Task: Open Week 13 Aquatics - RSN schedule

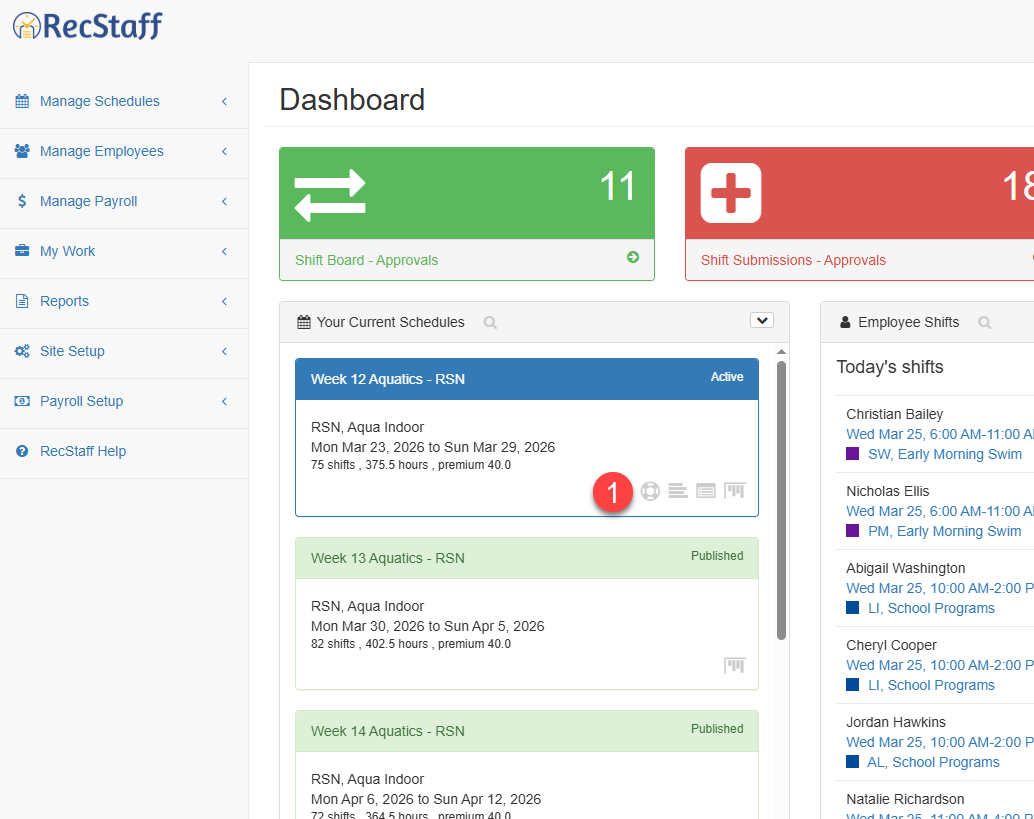Action: [388, 559]
